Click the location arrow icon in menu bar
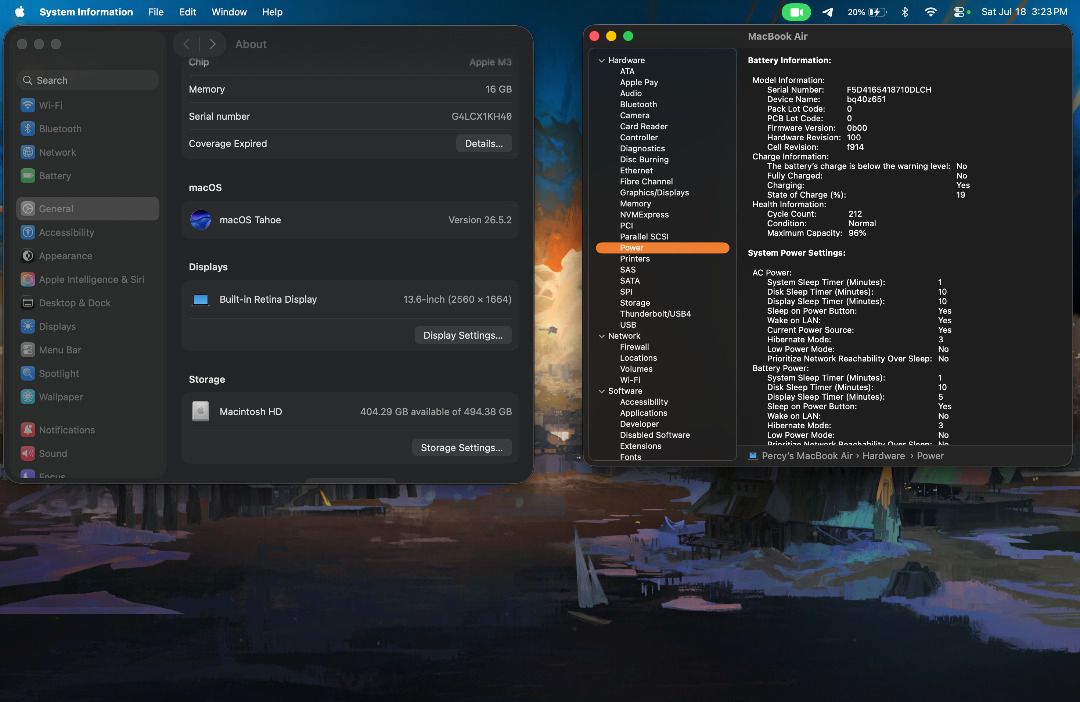Viewport: 1080px width, 702px height. (828, 12)
